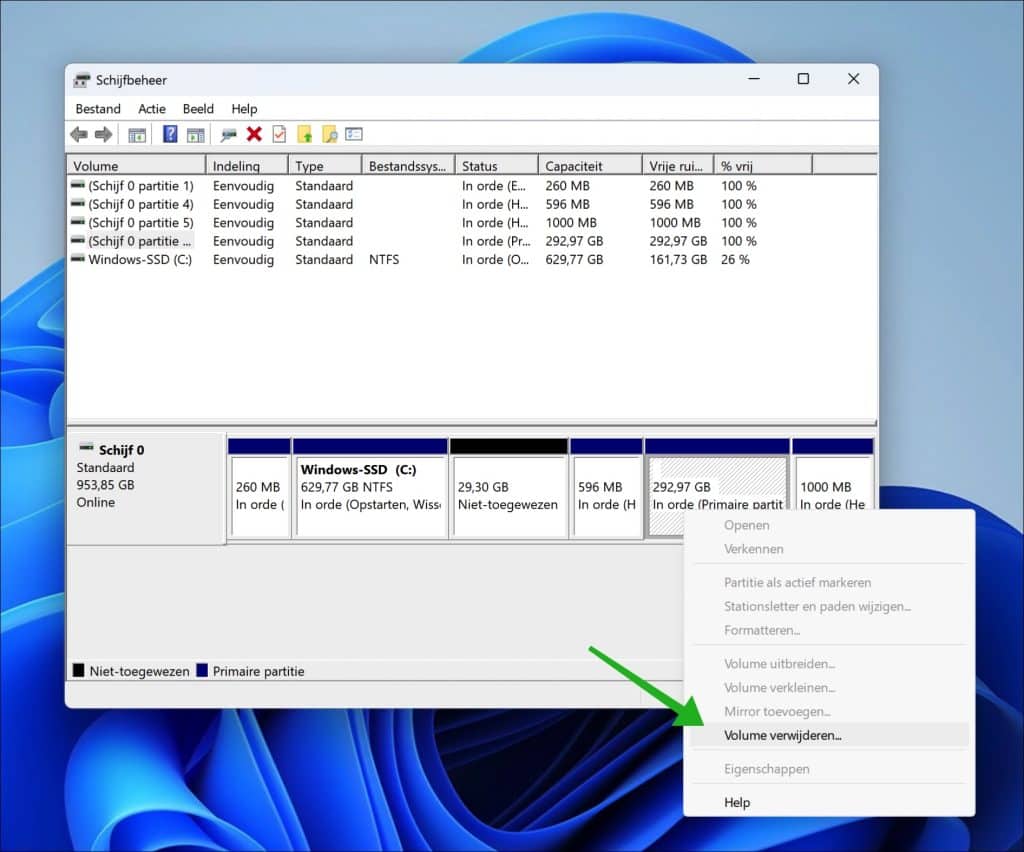Select the Windows-SSD (C:) volume row
Screen dimensions: 1024x852
point(140,259)
